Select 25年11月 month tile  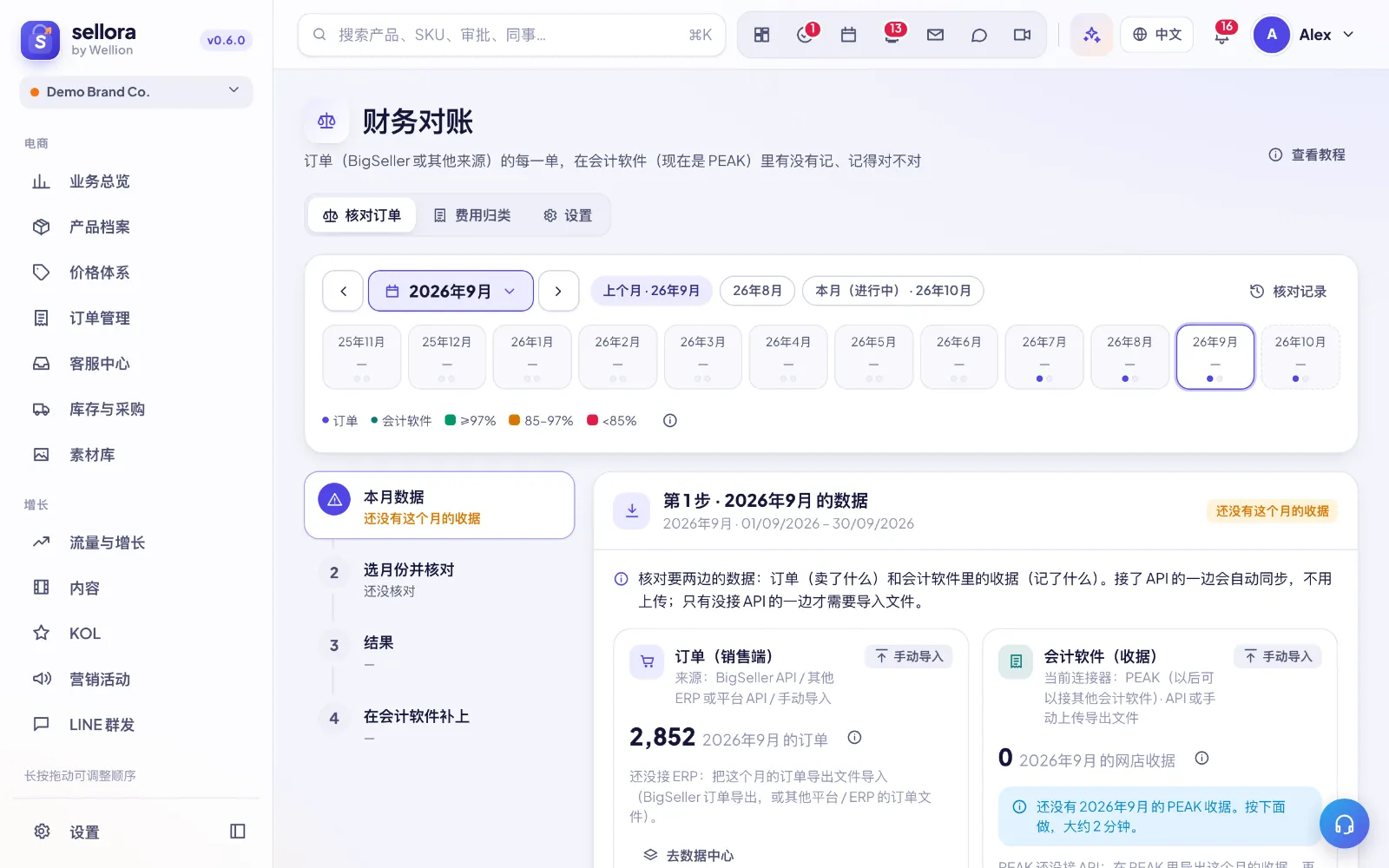361,357
